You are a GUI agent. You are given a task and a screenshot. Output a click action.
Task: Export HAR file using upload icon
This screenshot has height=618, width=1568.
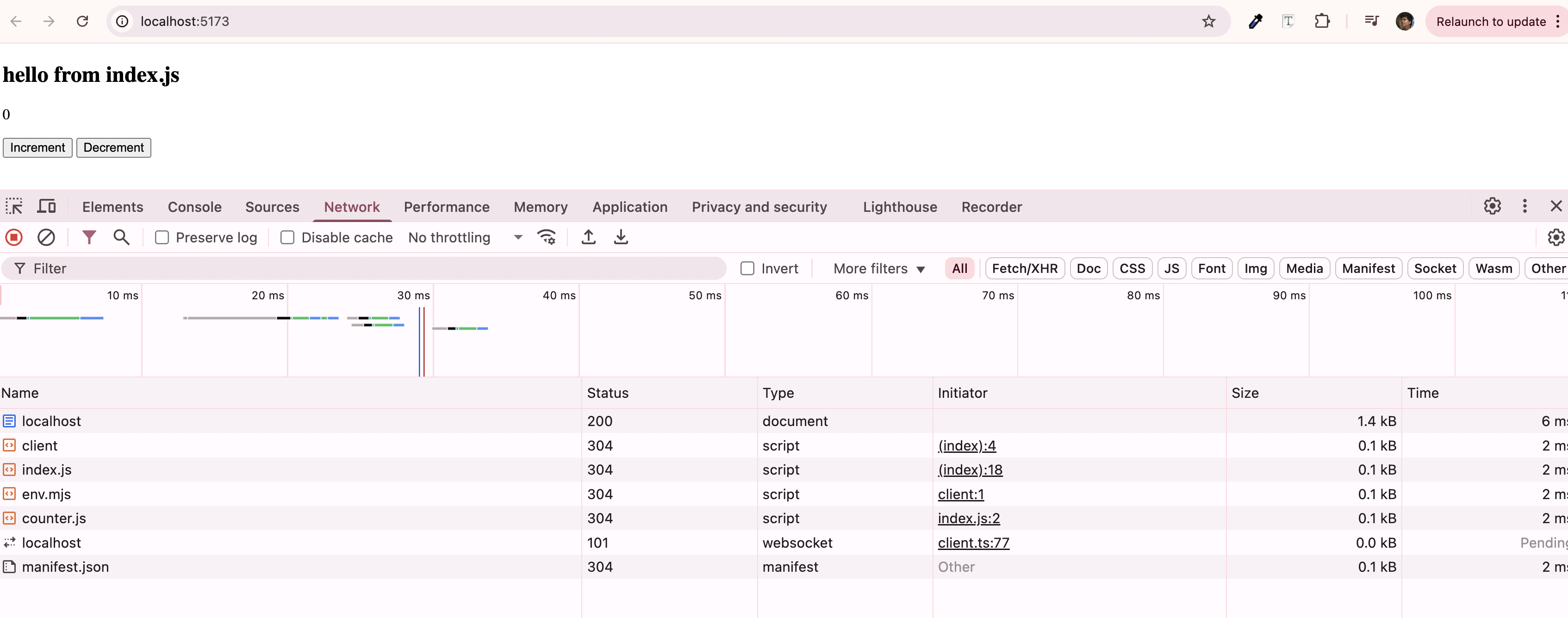pyautogui.click(x=588, y=237)
